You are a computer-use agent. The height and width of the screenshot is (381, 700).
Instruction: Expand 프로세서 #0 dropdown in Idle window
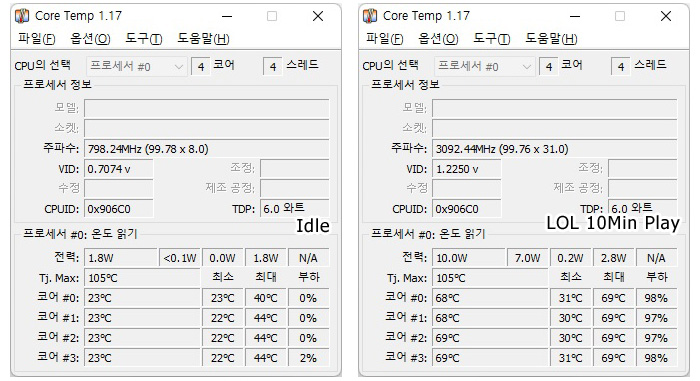136,67
